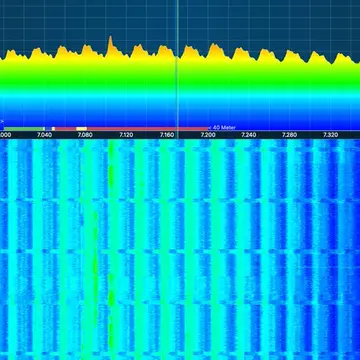The height and width of the screenshot is (360, 360).
Task: Select the green segment of the band plan bar
Action: [24, 129]
